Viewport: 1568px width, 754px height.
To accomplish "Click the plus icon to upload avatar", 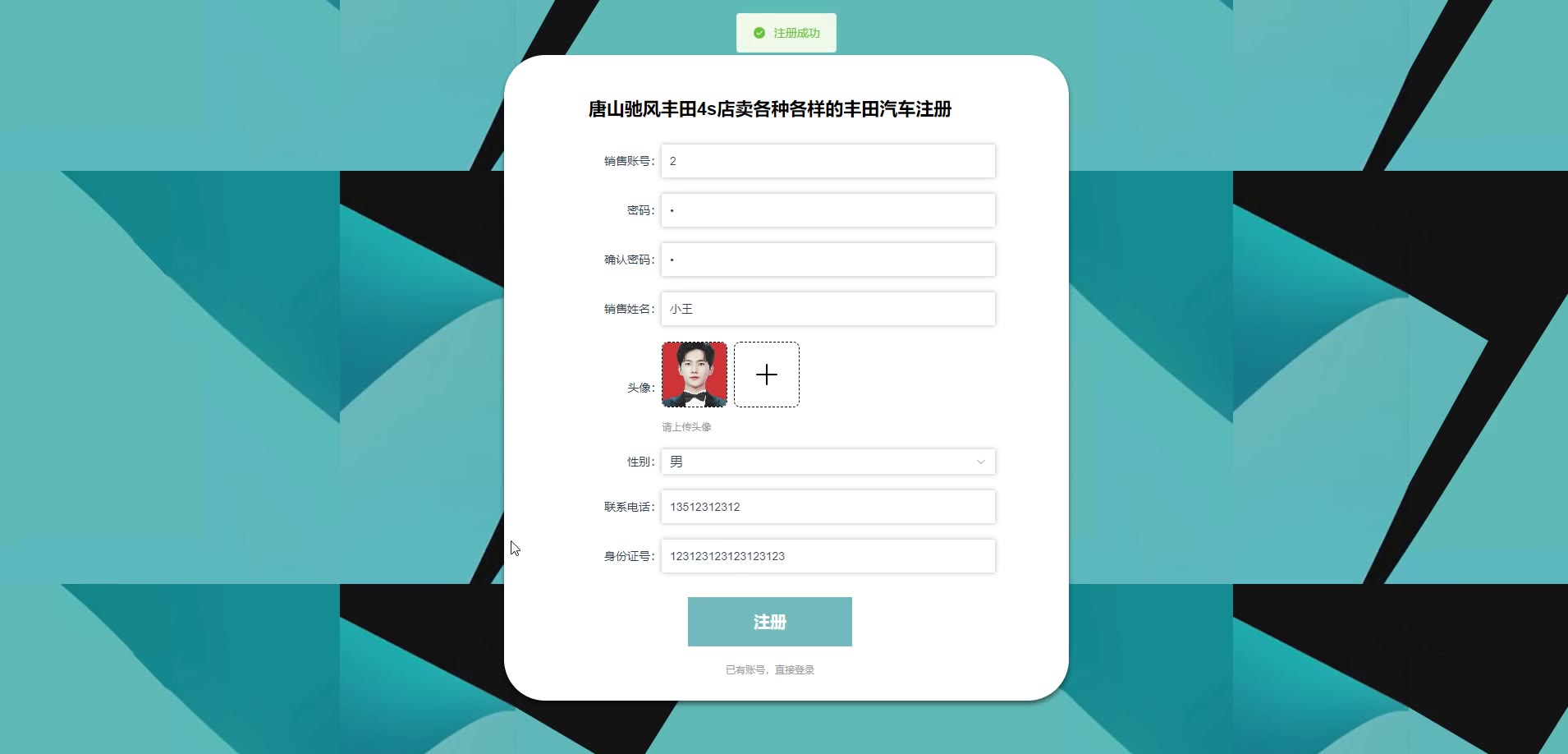I will pyautogui.click(x=767, y=375).
